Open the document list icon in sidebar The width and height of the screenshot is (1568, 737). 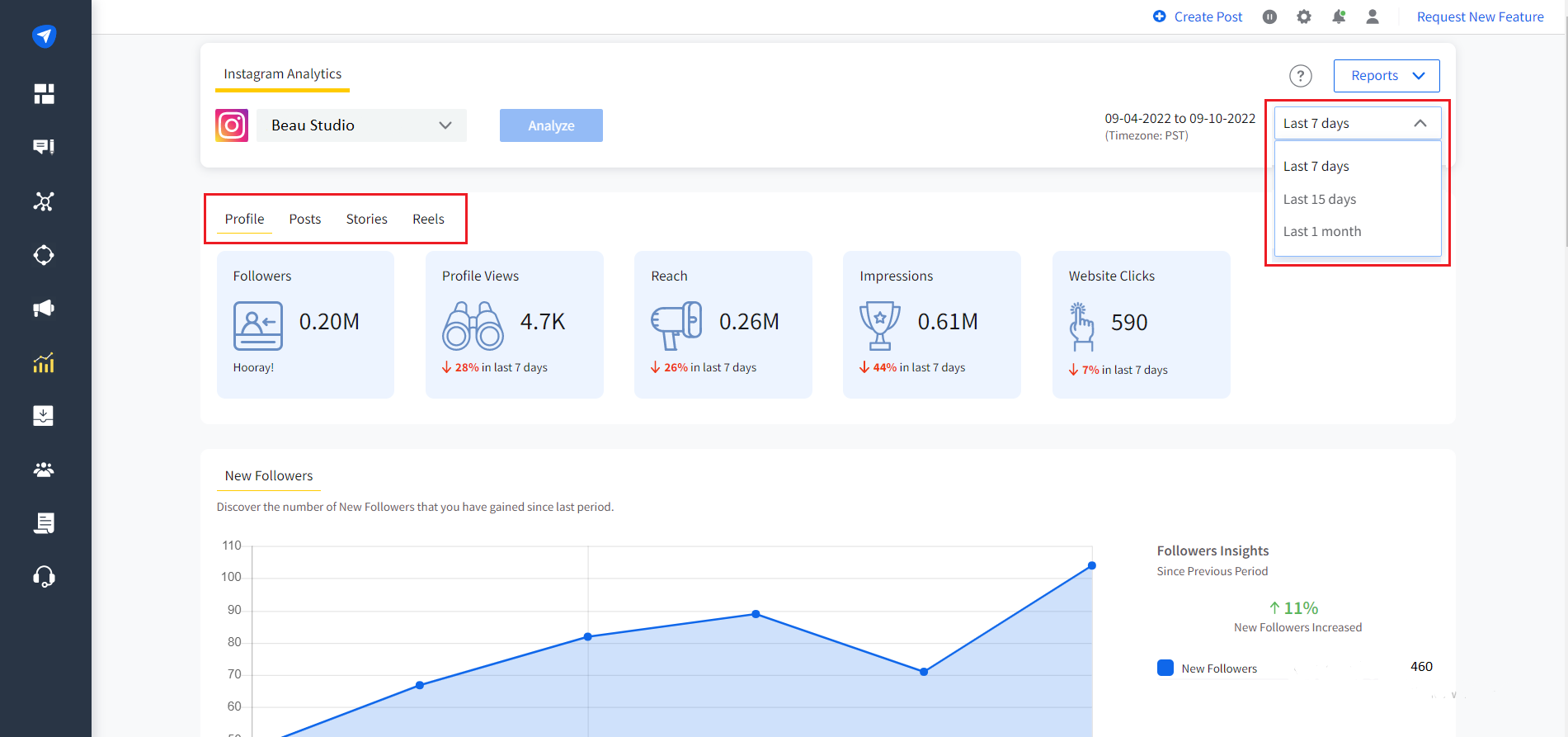pos(44,523)
